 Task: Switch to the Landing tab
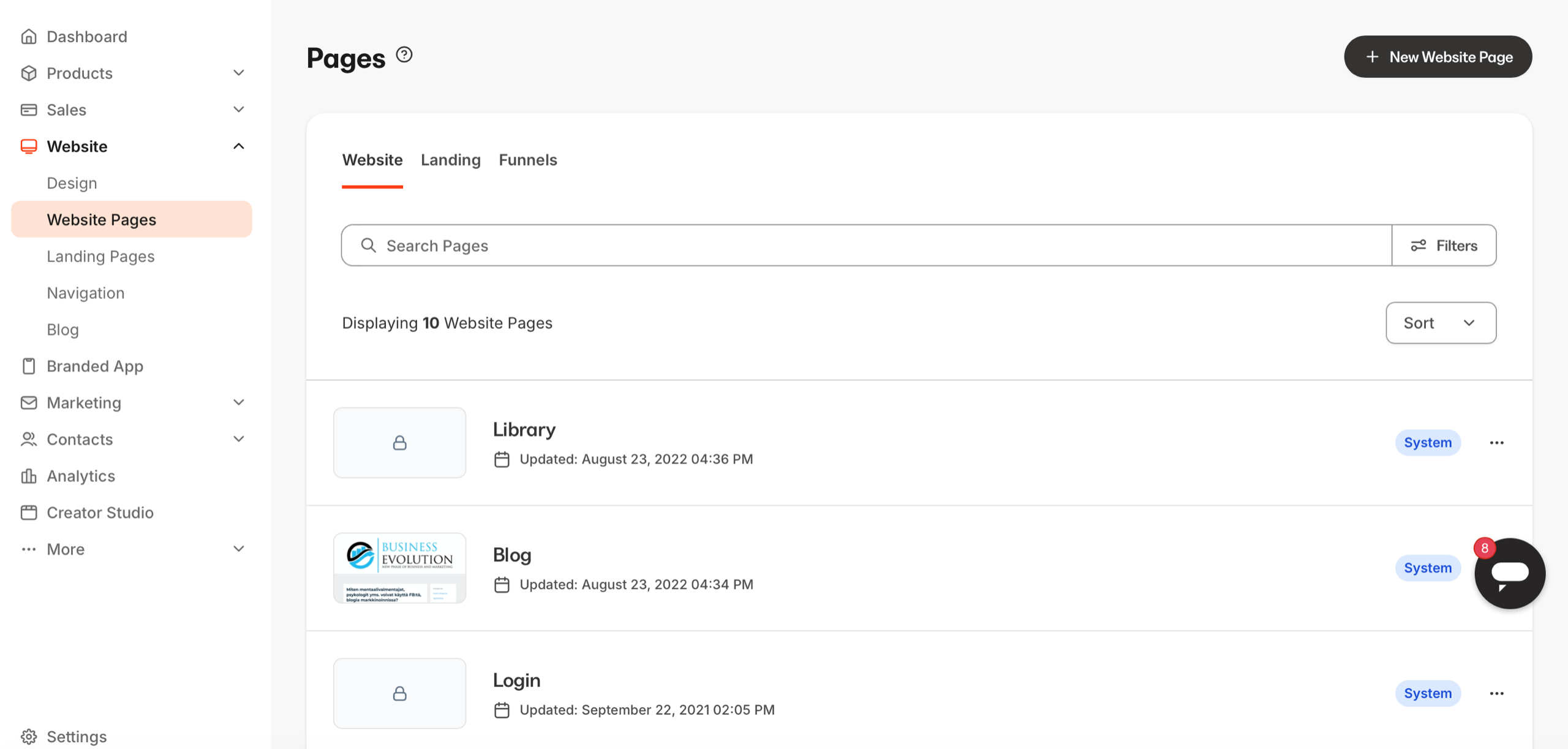point(450,160)
